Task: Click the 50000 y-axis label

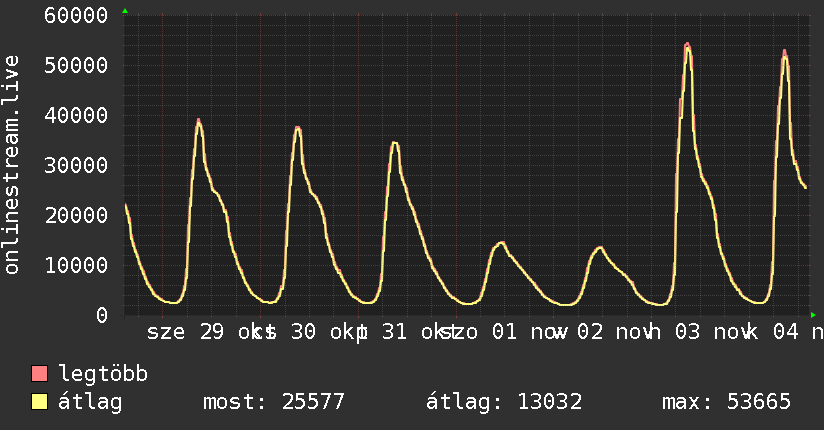Action: point(76,65)
